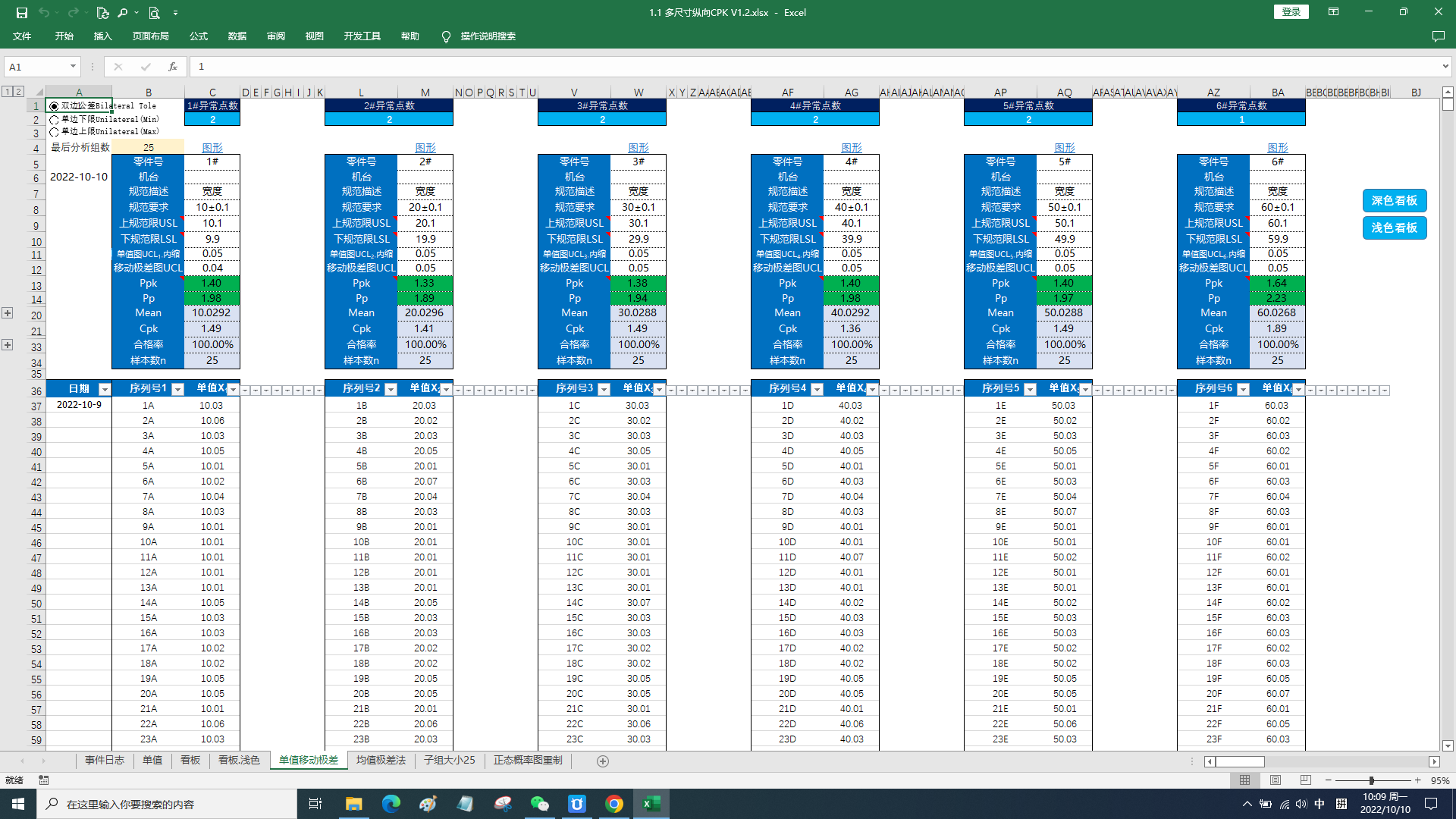Open the 序列号1 filter dropdown
The image size is (1456, 819).
click(177, 389)
